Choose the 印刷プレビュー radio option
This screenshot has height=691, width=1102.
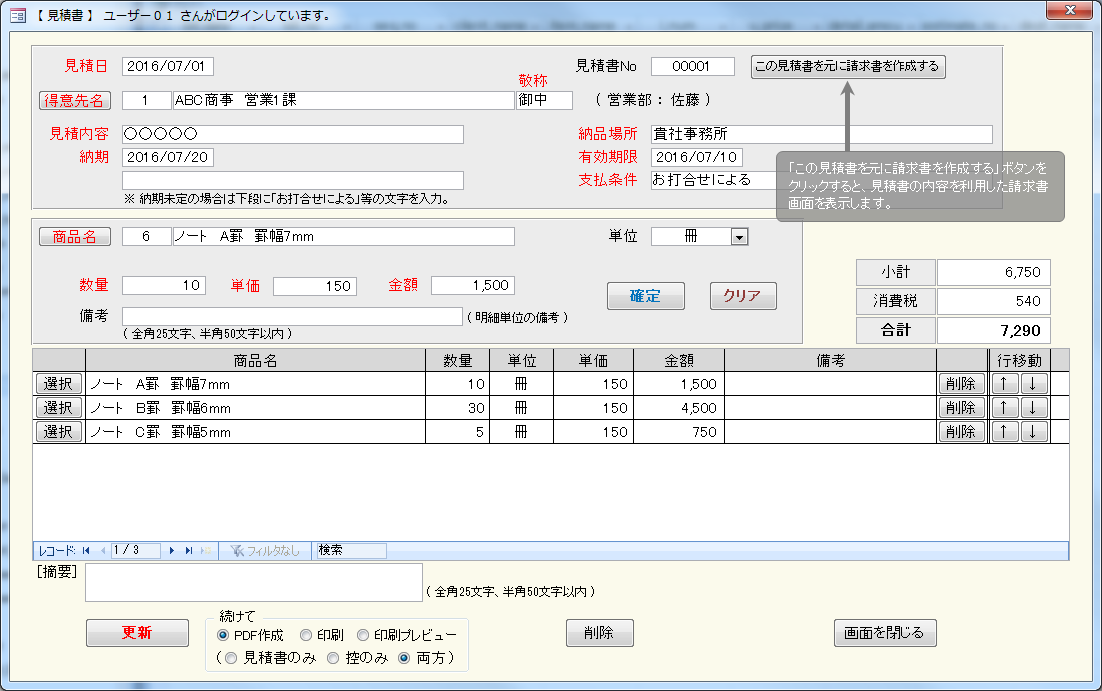pyautogui.click(x=363, y=635)
